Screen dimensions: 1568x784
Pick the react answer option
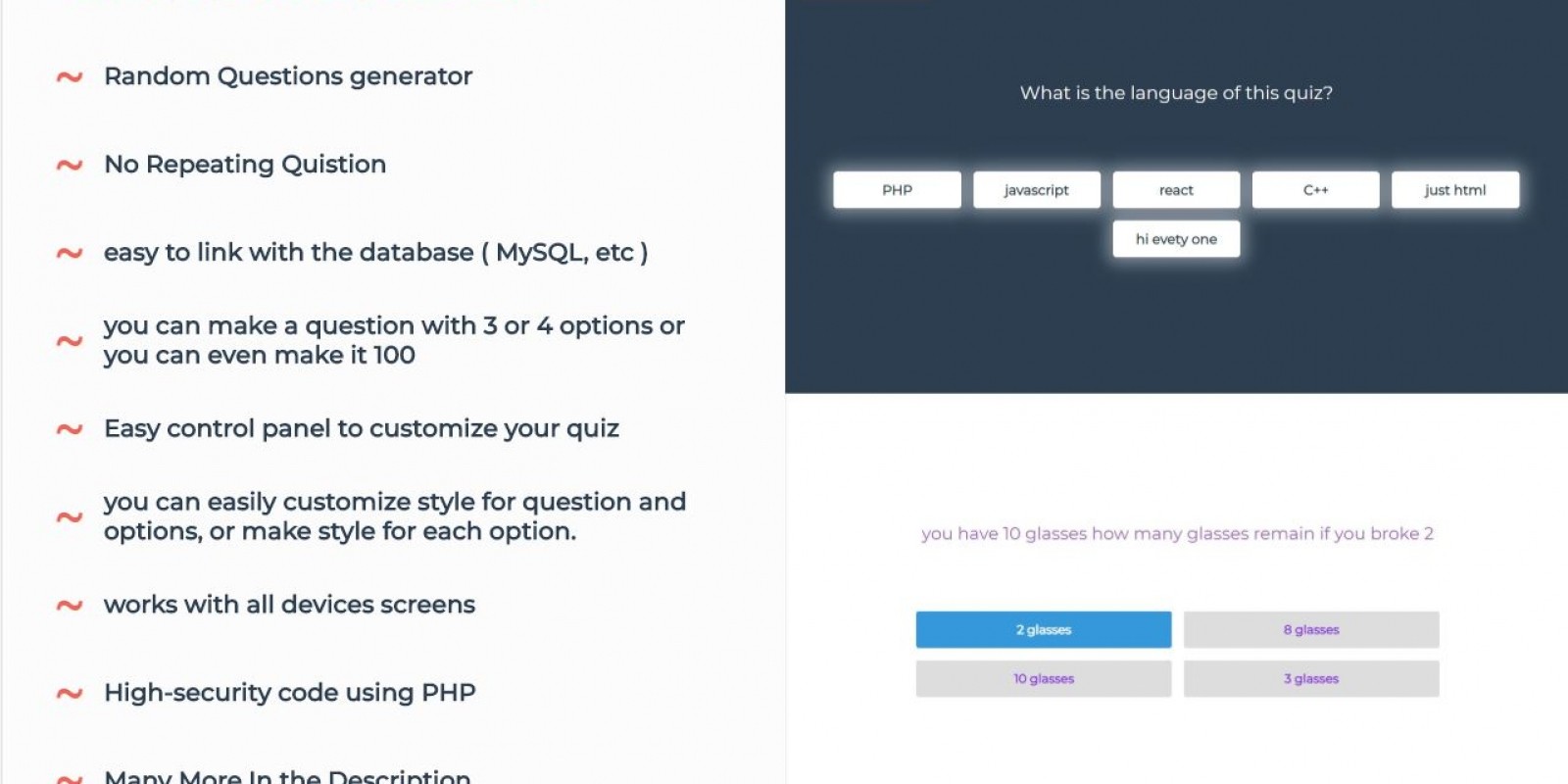[1176, 190]
